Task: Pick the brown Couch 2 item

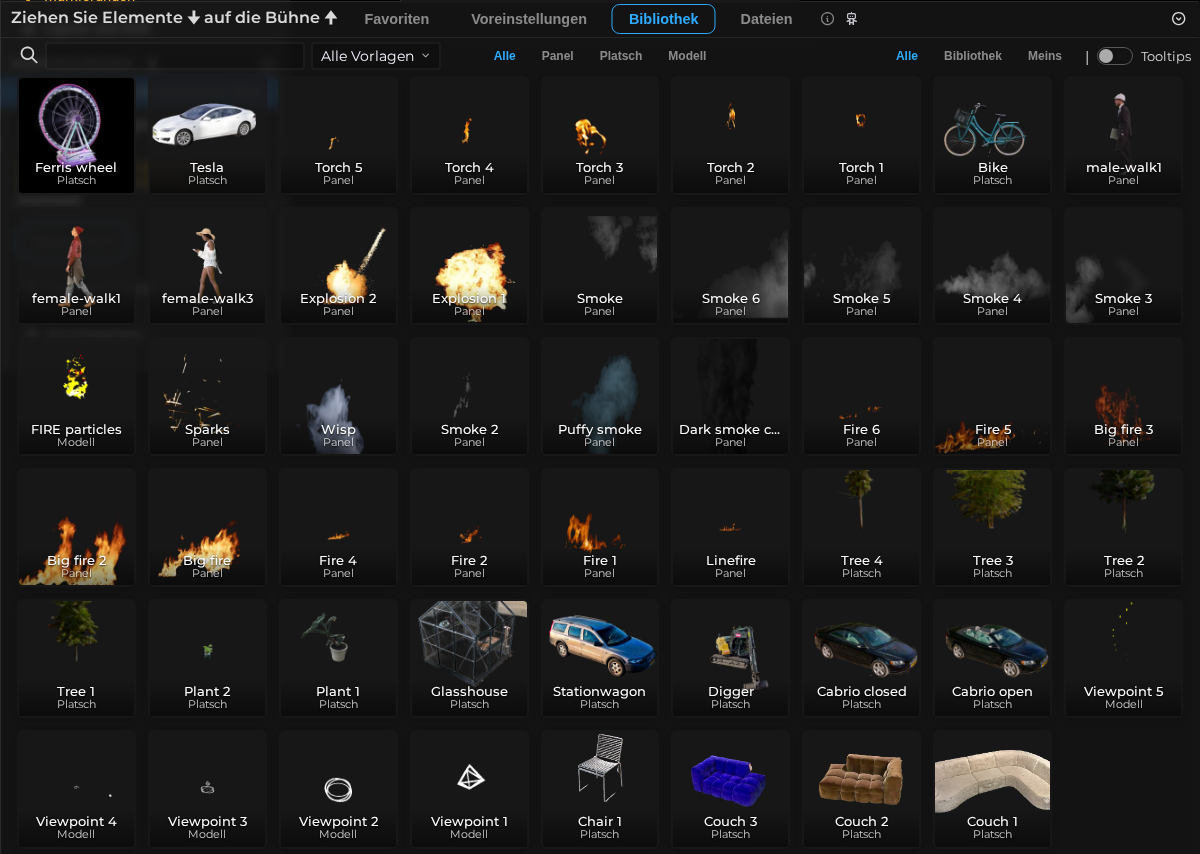Action: coord(861,789)
